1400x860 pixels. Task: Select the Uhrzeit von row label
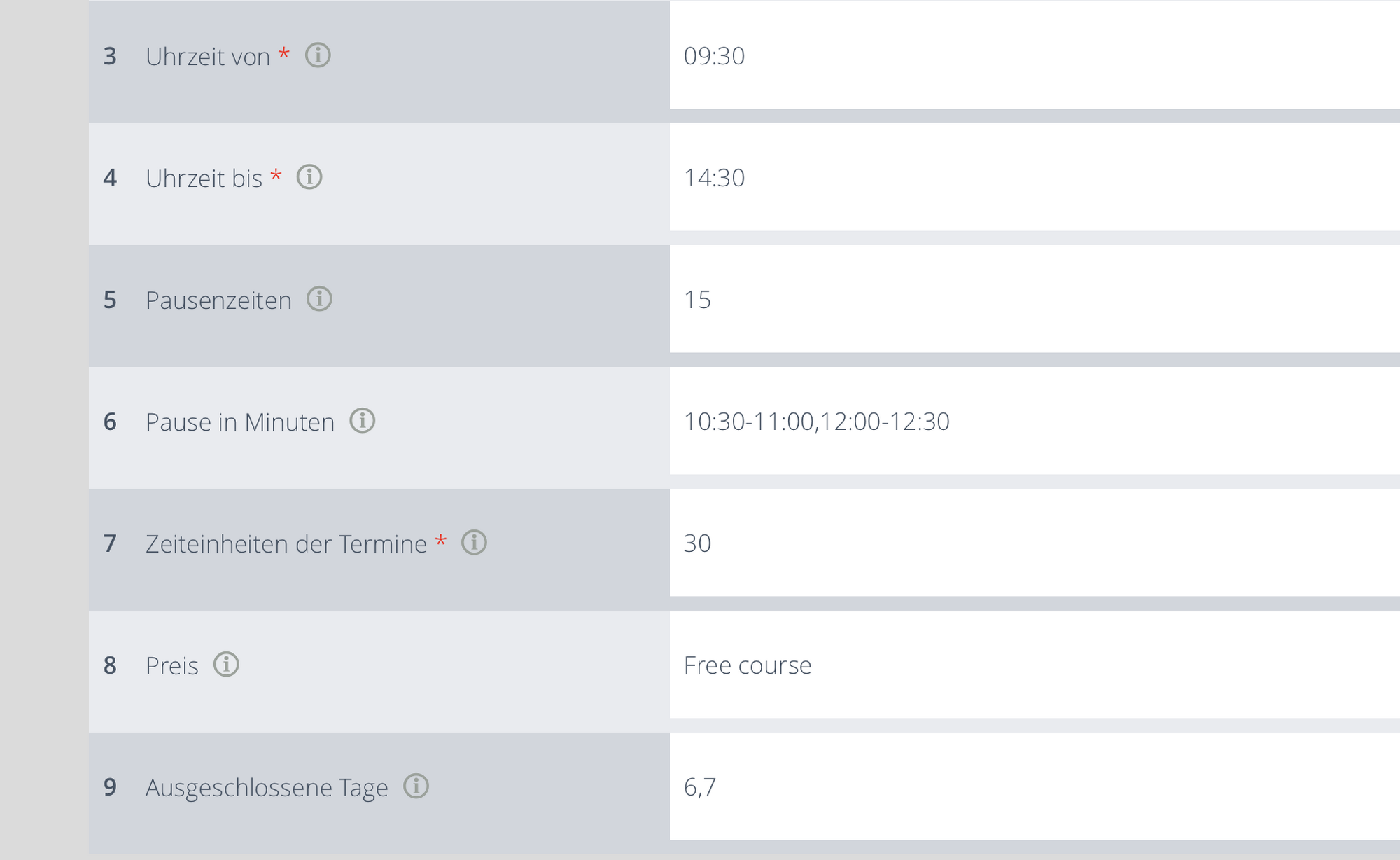[208, 57]
